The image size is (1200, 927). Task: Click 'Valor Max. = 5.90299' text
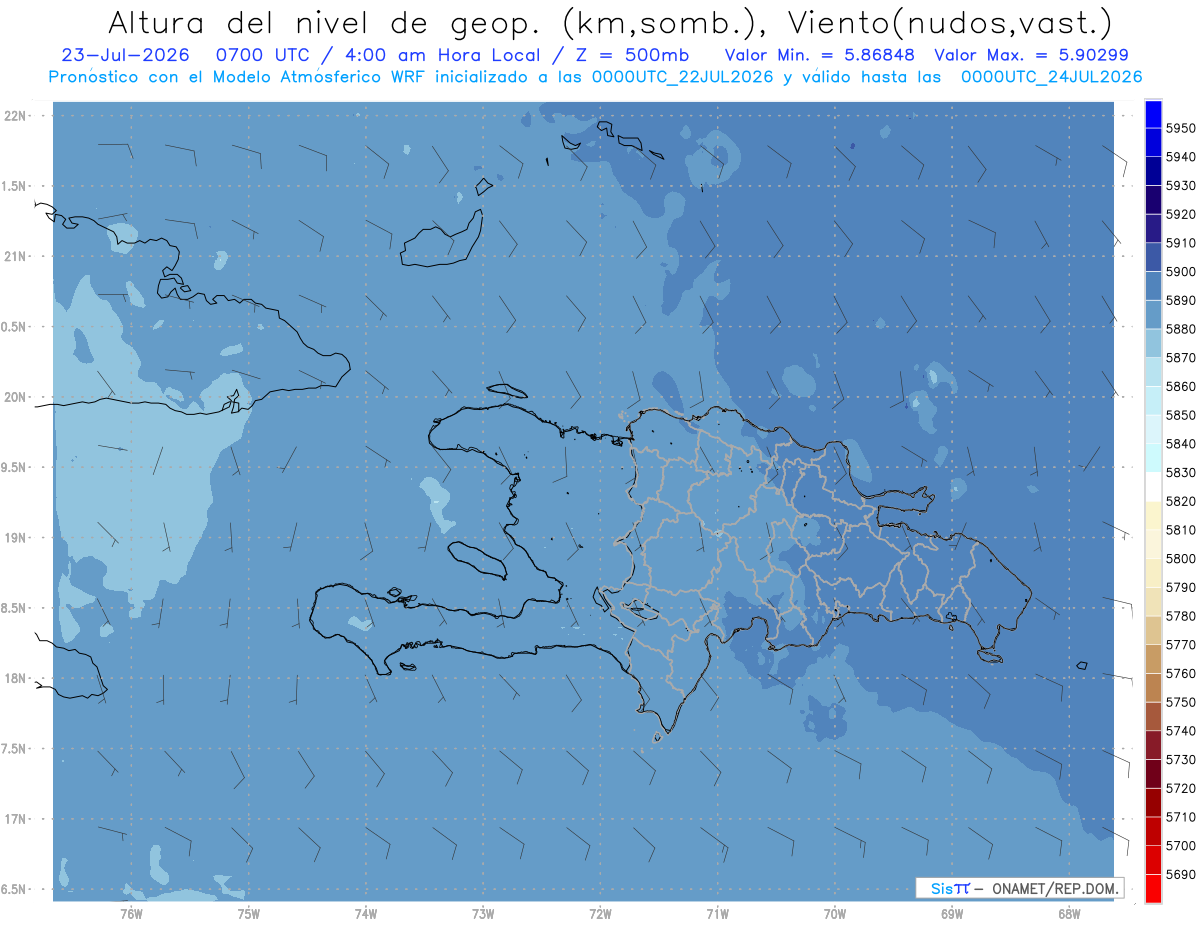[1031, 56]
